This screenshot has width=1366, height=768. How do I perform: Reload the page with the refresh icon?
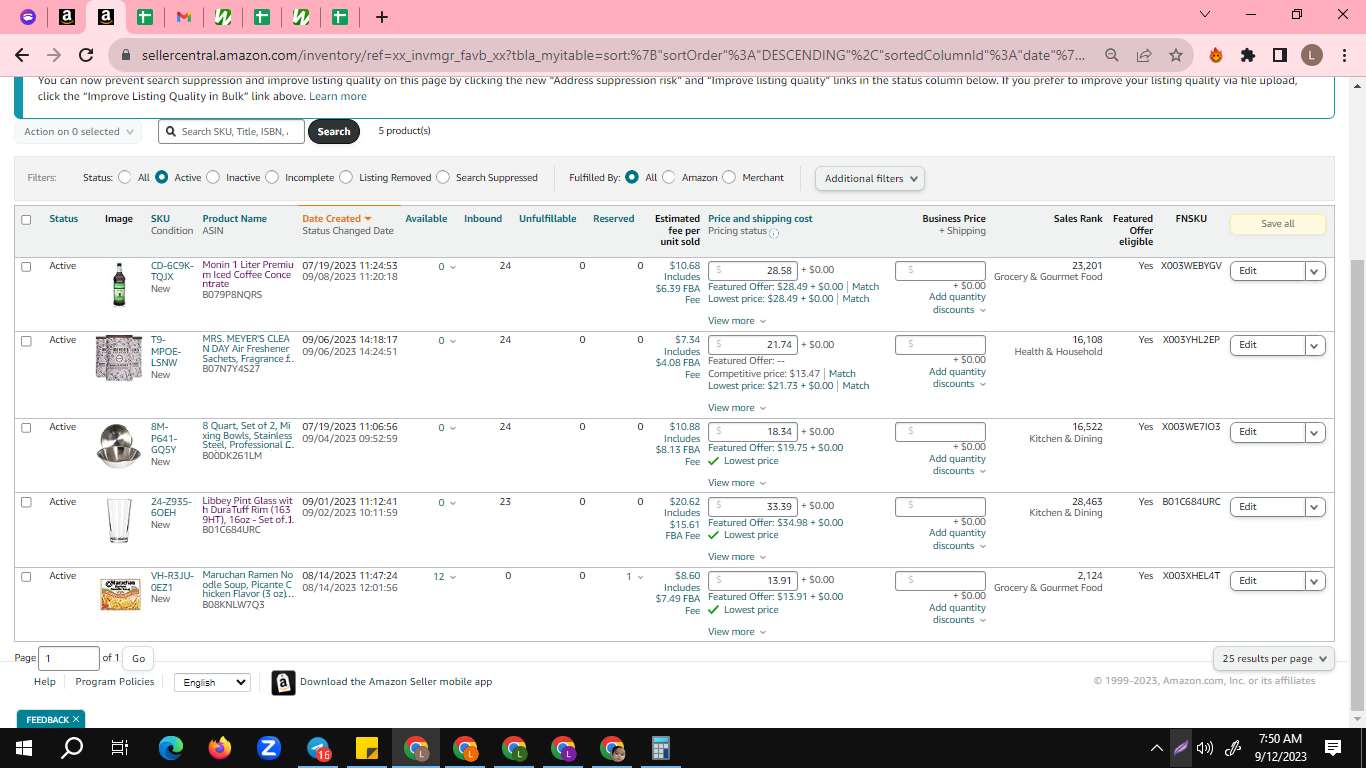pyautogui.click(x=86, y=55)
